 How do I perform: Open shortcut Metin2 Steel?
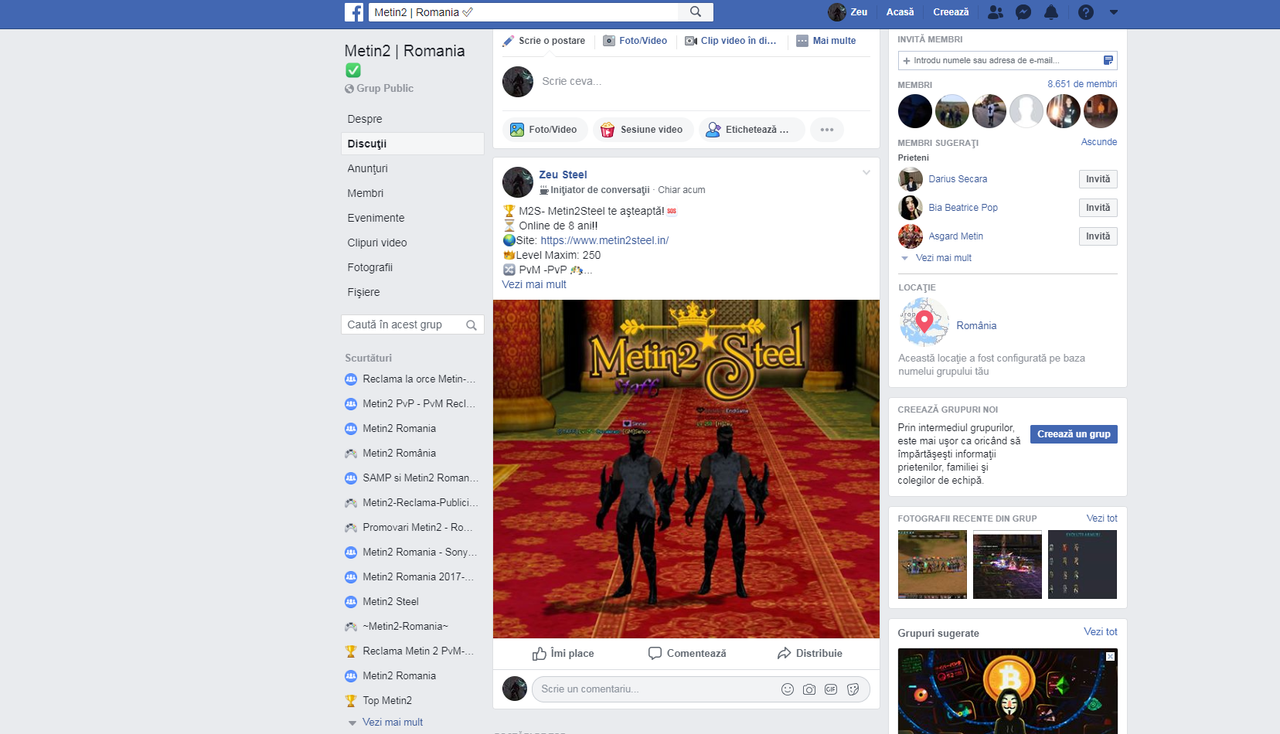click(382, 602)
